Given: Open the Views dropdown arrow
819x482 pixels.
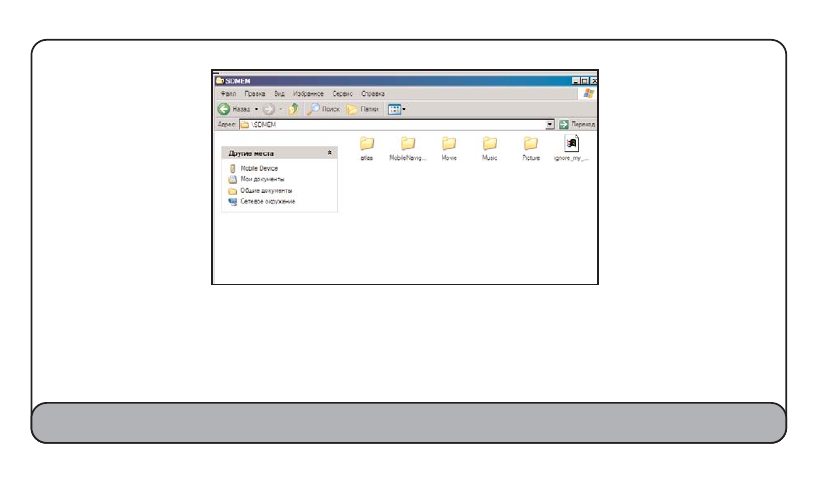Looking at the screenshot, I should (x=404, y=109).
